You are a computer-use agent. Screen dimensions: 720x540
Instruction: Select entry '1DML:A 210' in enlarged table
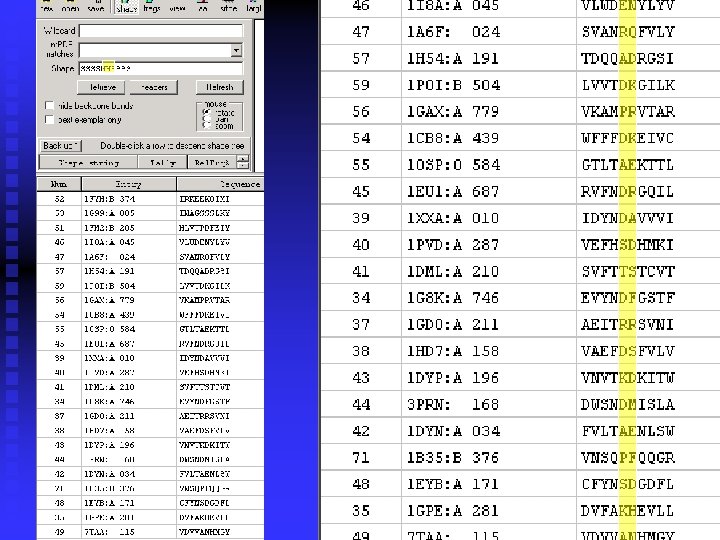(x=453, y=271)
